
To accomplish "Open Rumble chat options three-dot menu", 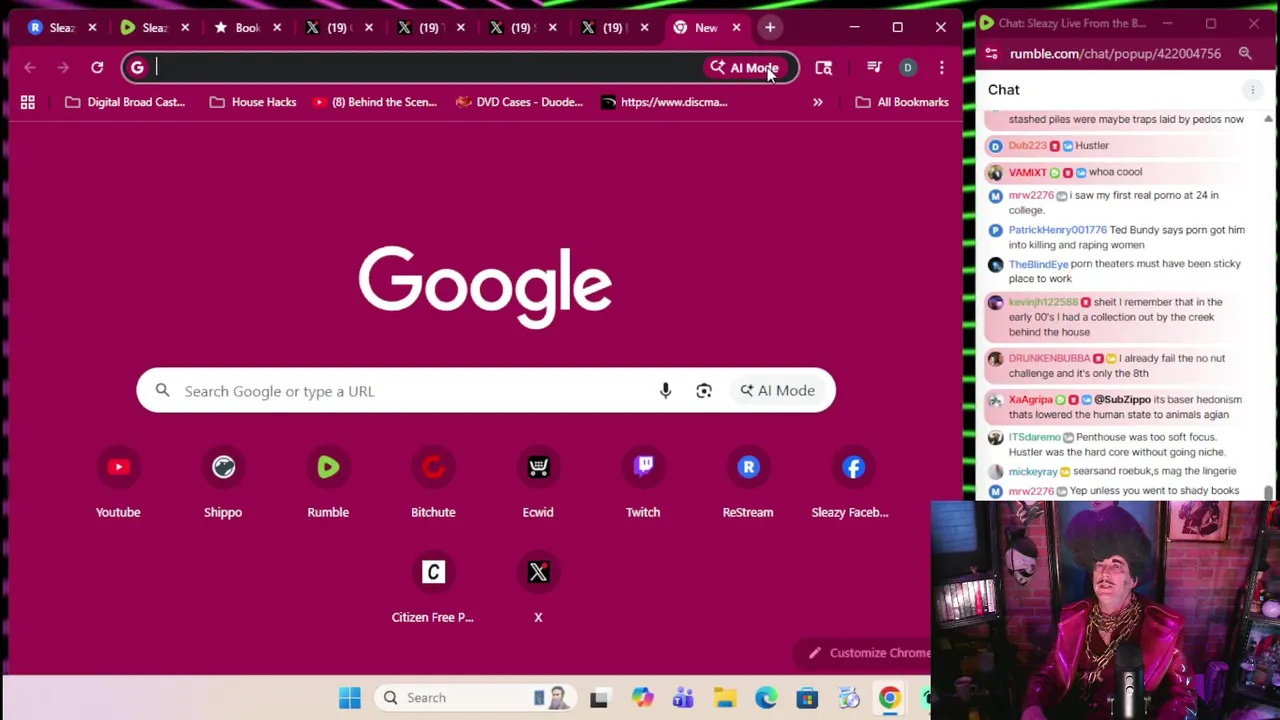I will pyautogui.click(x=1252, y=90).
